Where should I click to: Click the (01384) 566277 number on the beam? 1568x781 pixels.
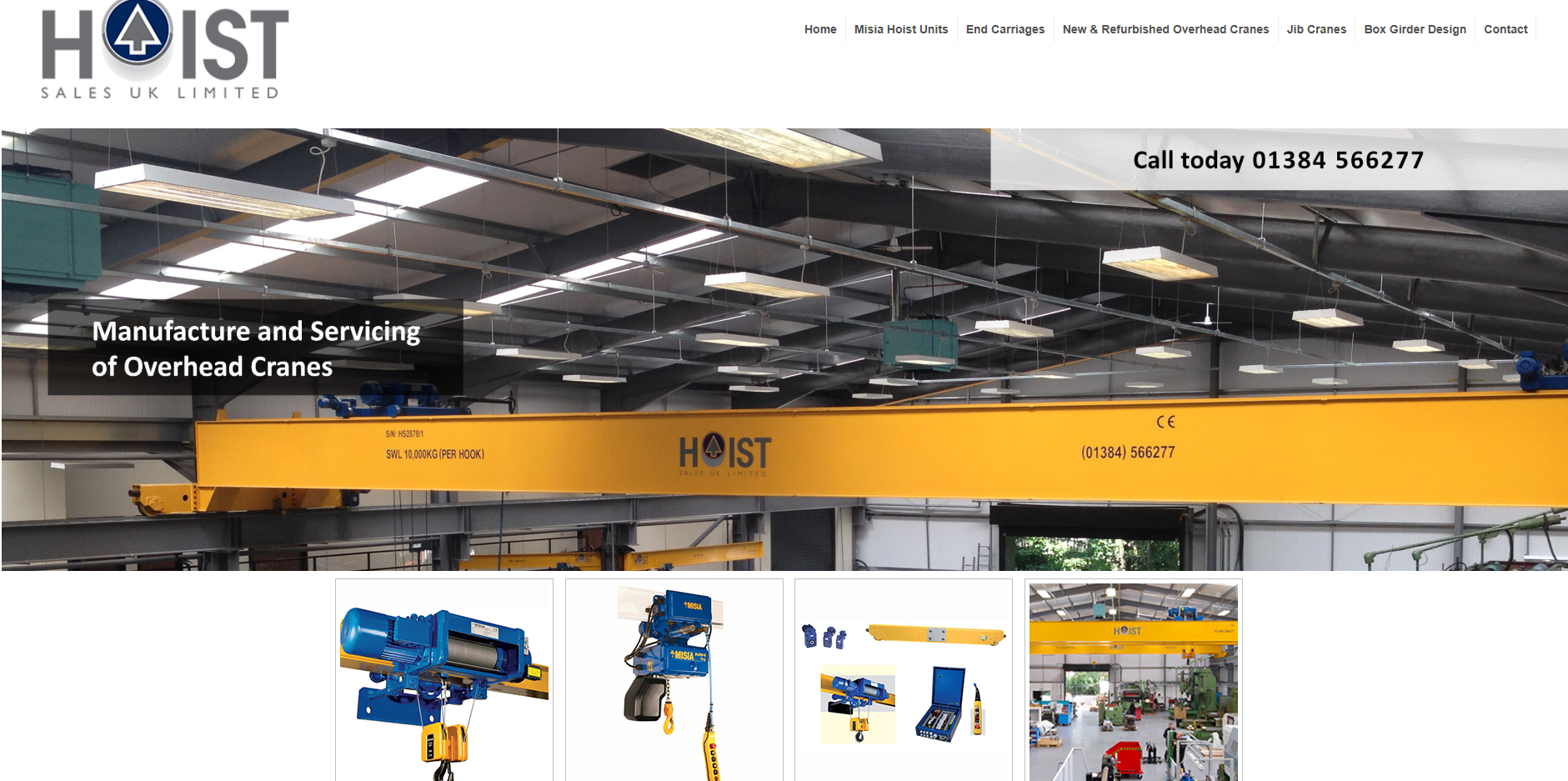1127,453
